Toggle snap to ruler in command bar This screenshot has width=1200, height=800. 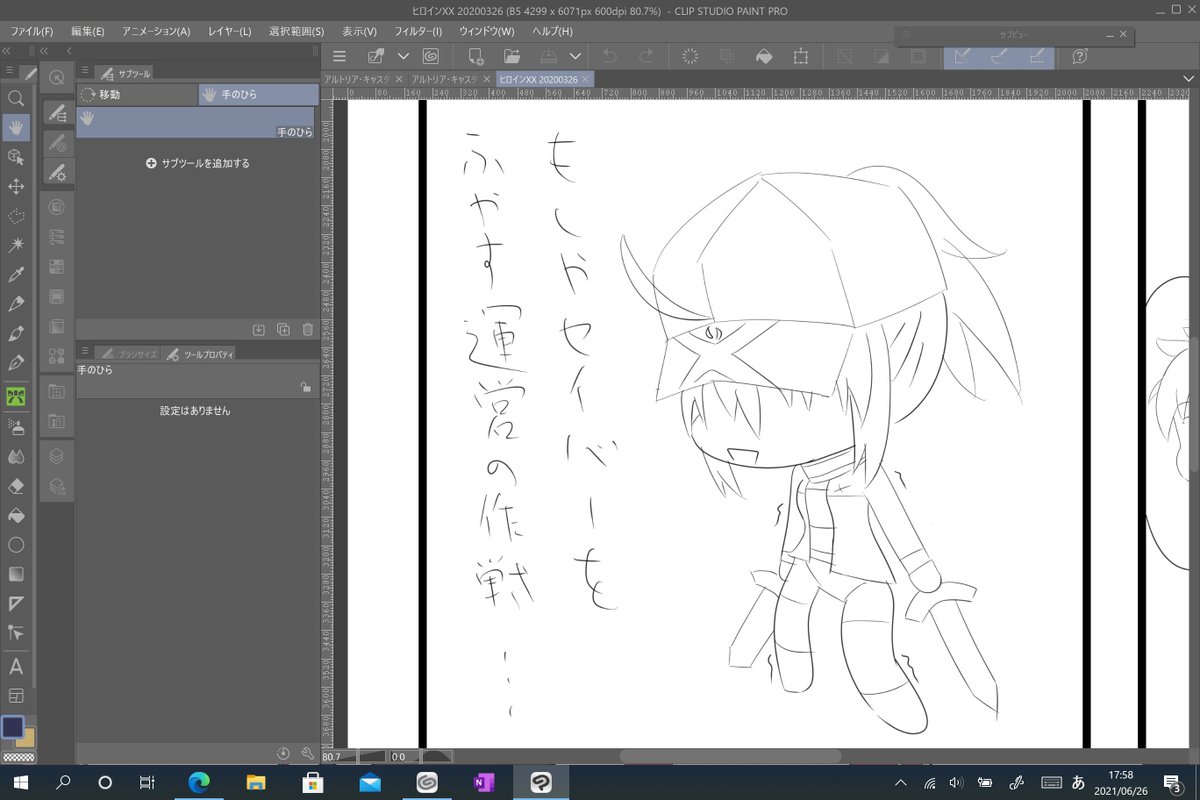tap(962, 56)
